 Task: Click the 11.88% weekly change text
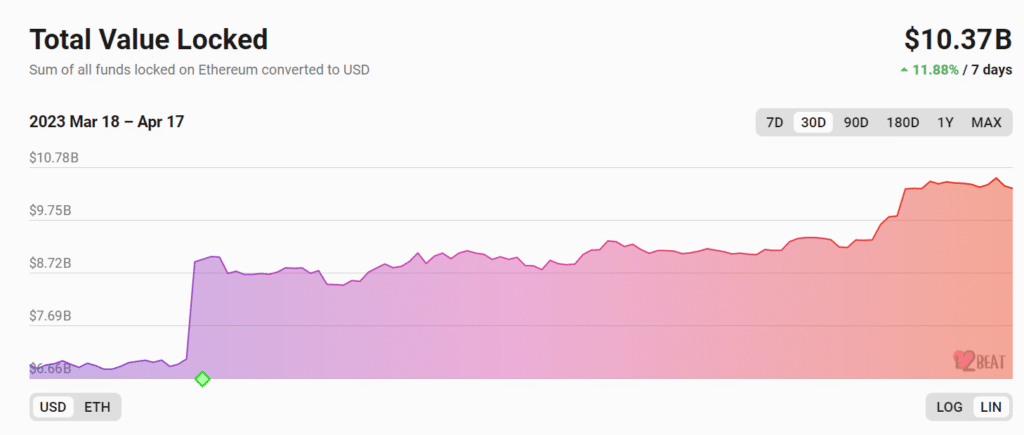935,70
